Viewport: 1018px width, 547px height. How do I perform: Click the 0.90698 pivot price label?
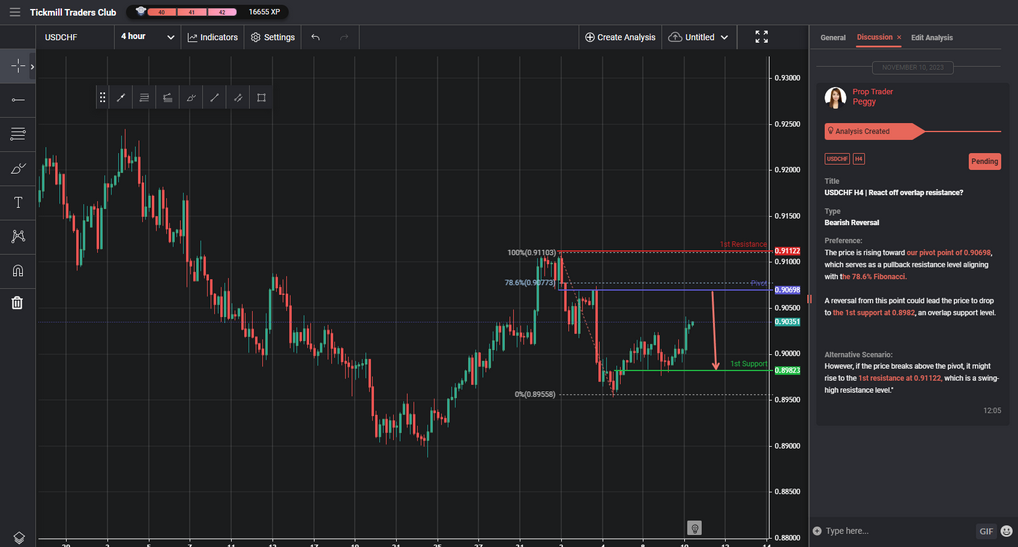787,290
